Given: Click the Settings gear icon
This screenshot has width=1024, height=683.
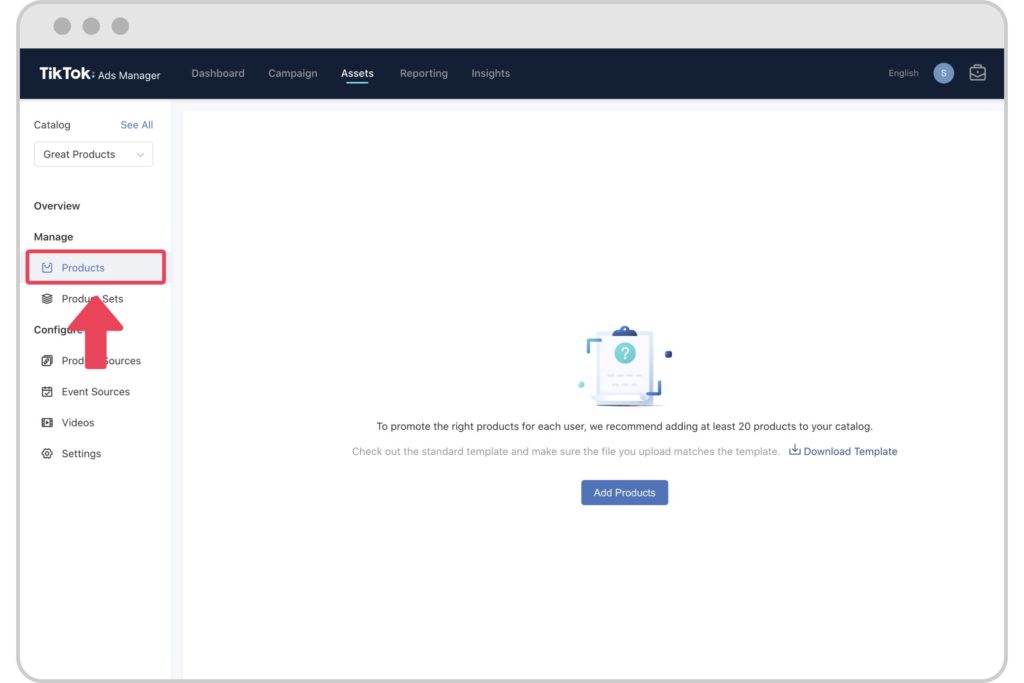Looking at the screenshot, I should [x=47, y=453].
